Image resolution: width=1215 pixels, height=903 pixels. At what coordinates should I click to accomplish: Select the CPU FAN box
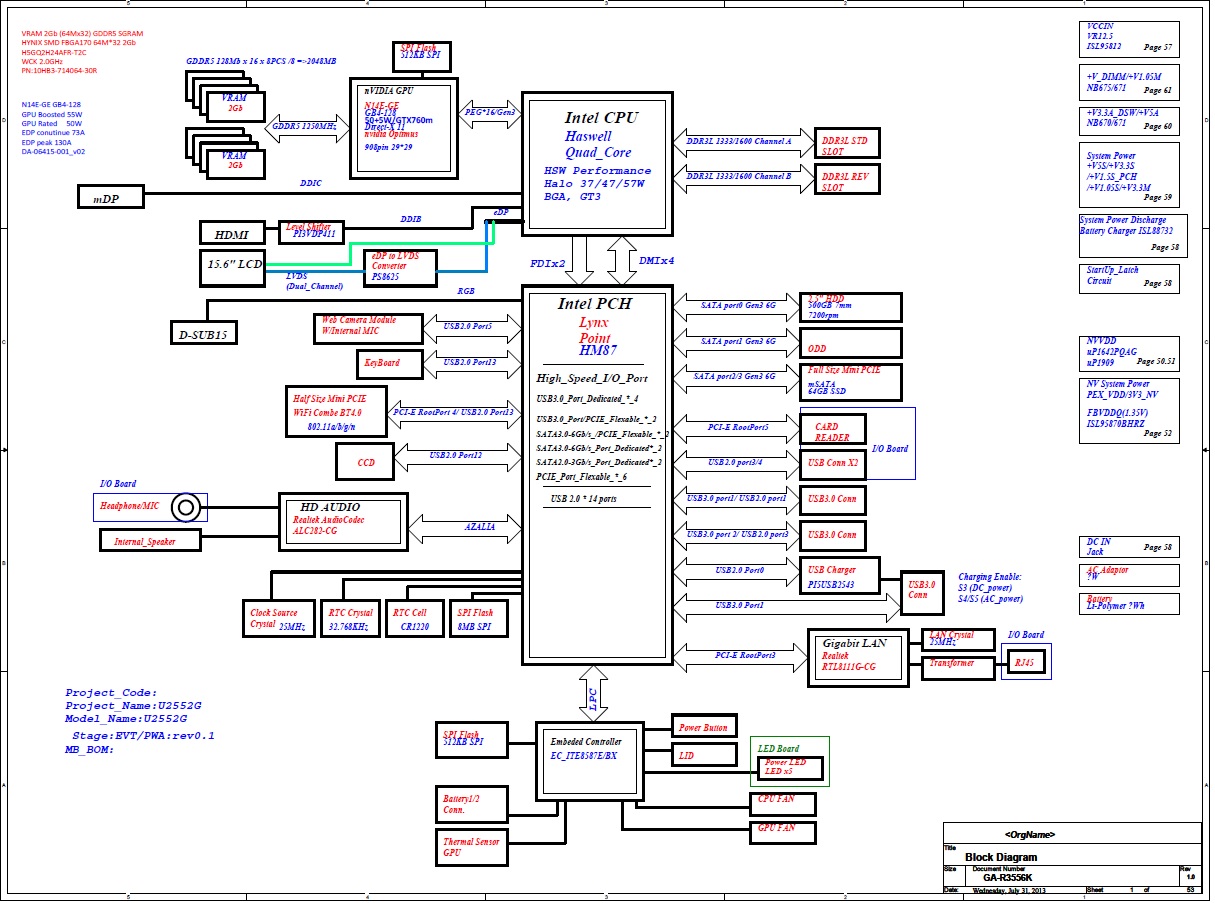point(783,804)
